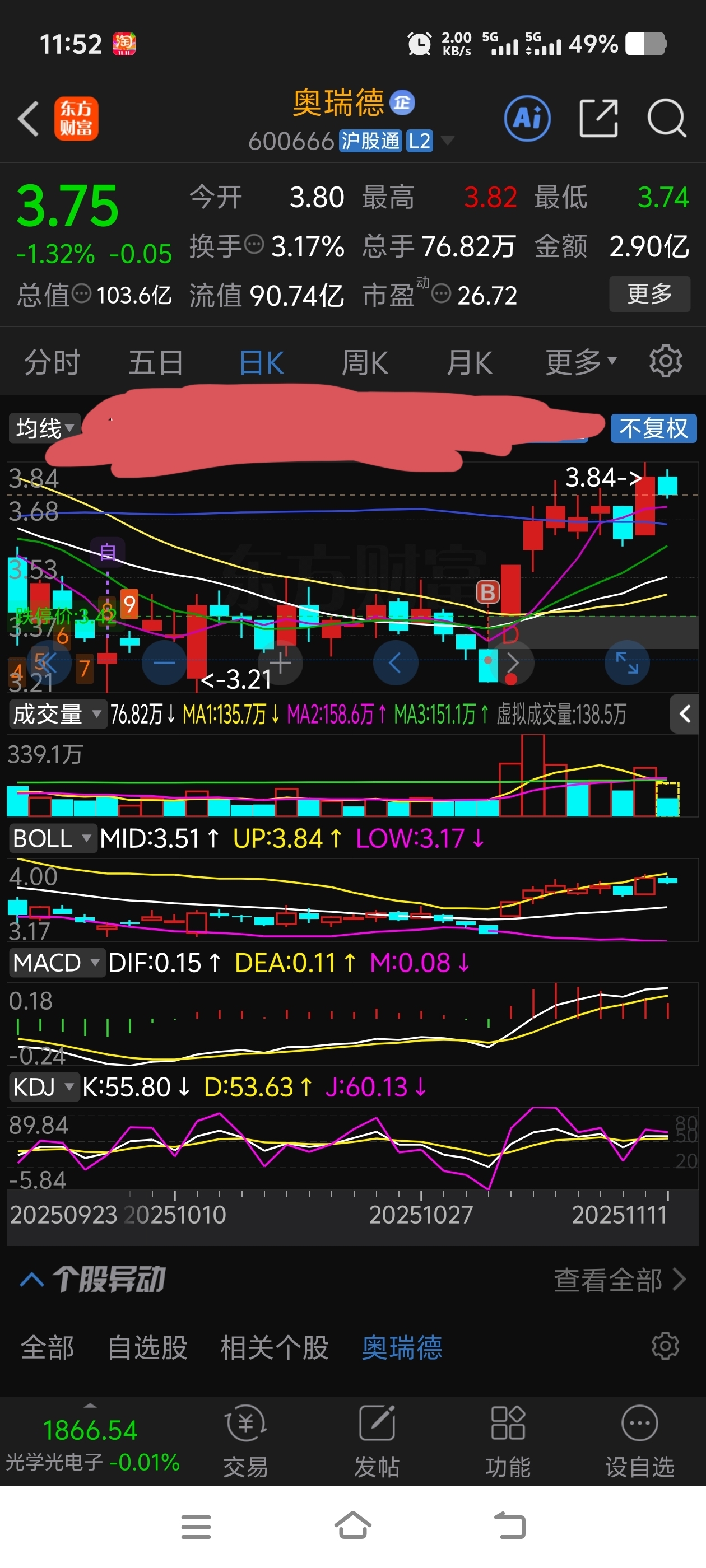Tap the share/export icon

click(598, 118)
